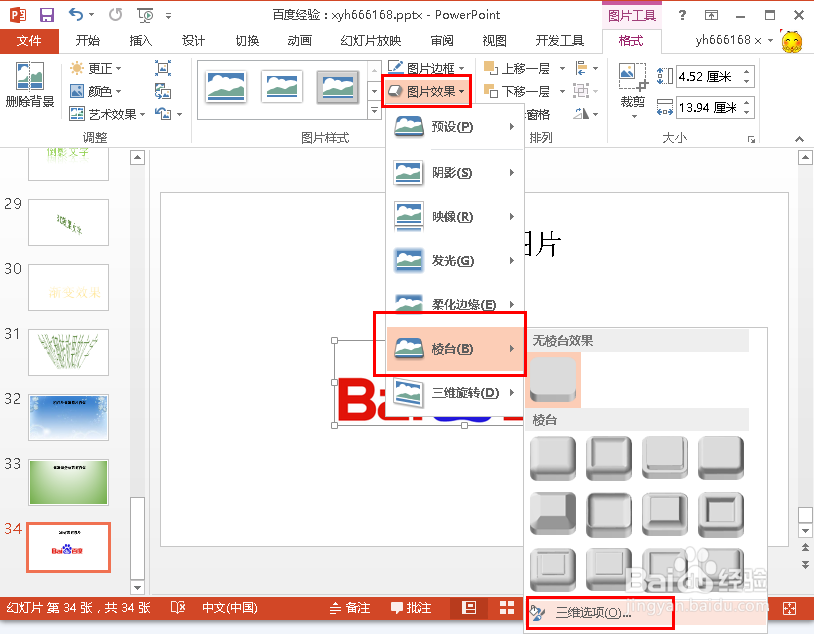
Task: Open the 颜色 color dropdown
Action: [96, 91]
